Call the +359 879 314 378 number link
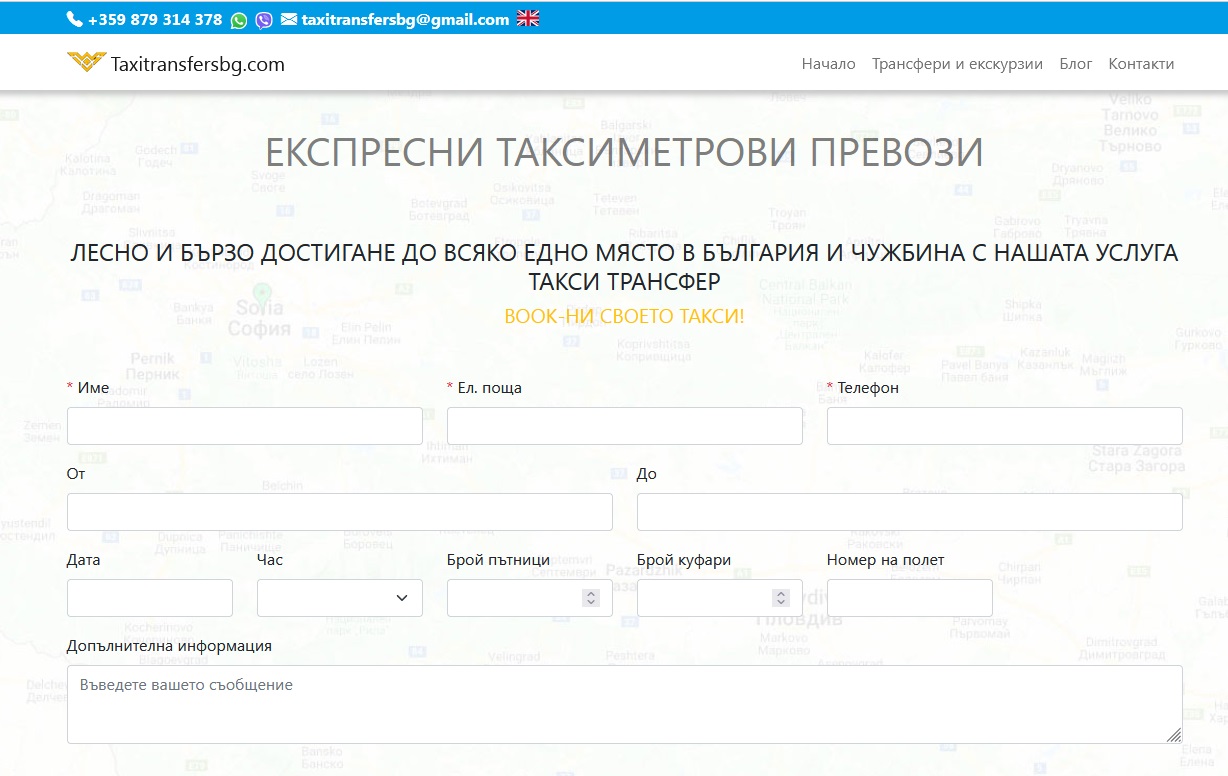 pos(155,20)
